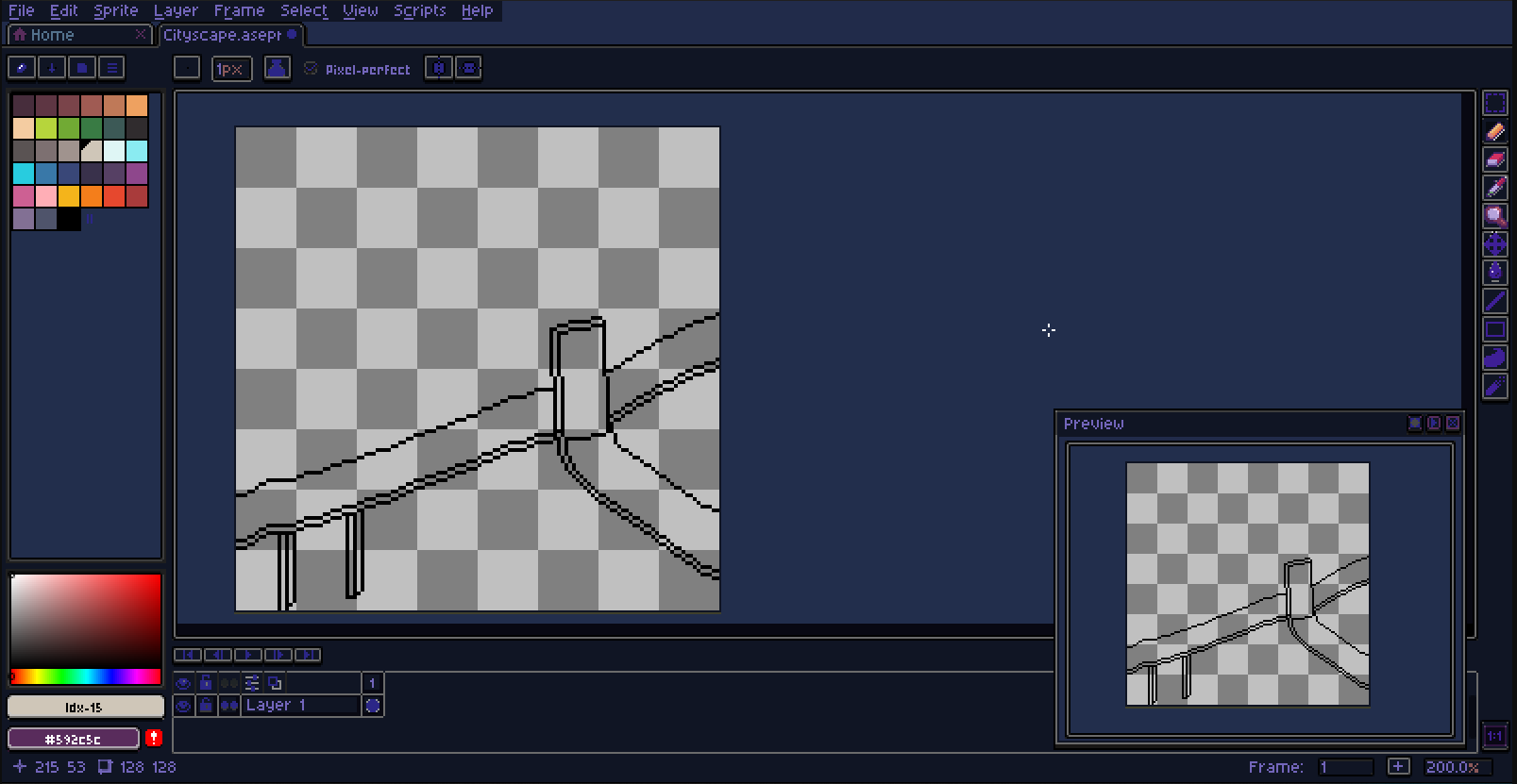Switch to the Cityscape.aseprite tab
1517x784 pixels.
(x=230, y=35)
